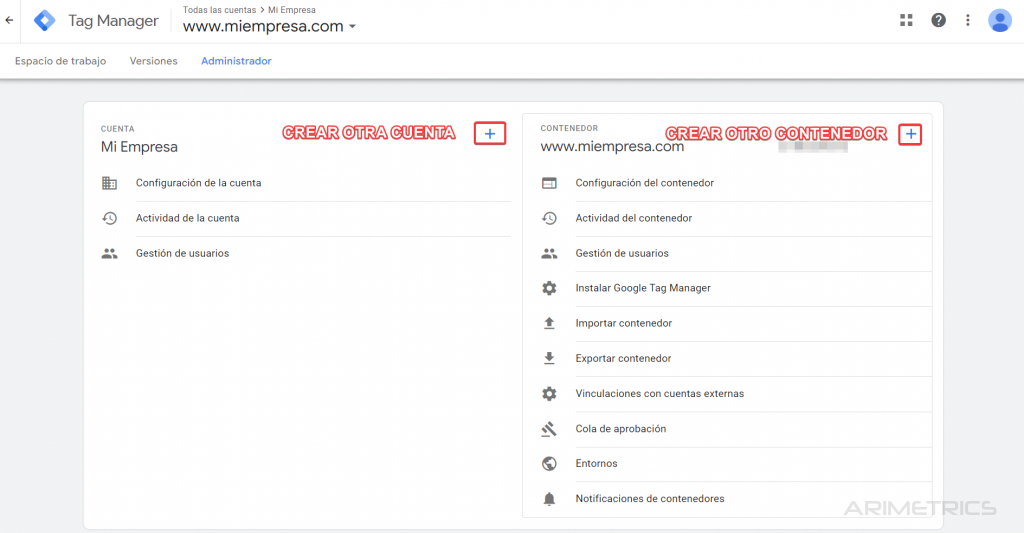Click the Mi Empresa breadcrumb link

(x=292, y=10)
